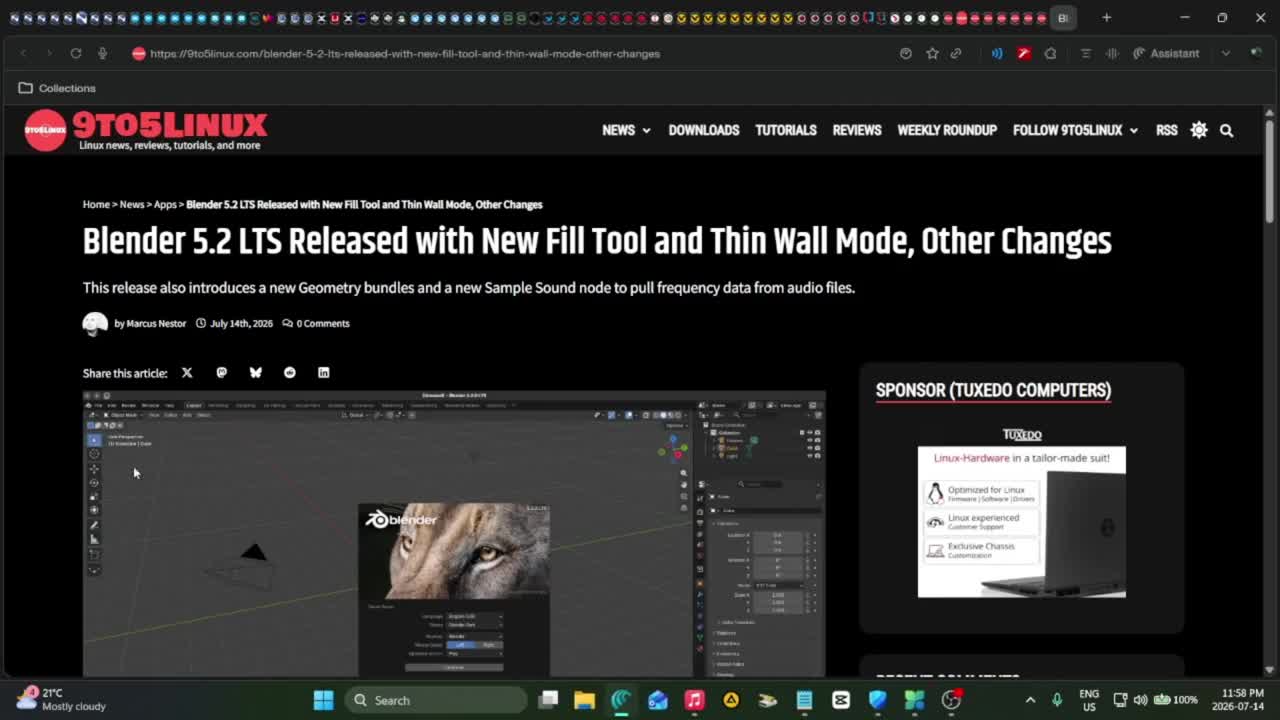Click the address bar URL field
Viewport: 1280px width, 720px height.
pos(405,53)
